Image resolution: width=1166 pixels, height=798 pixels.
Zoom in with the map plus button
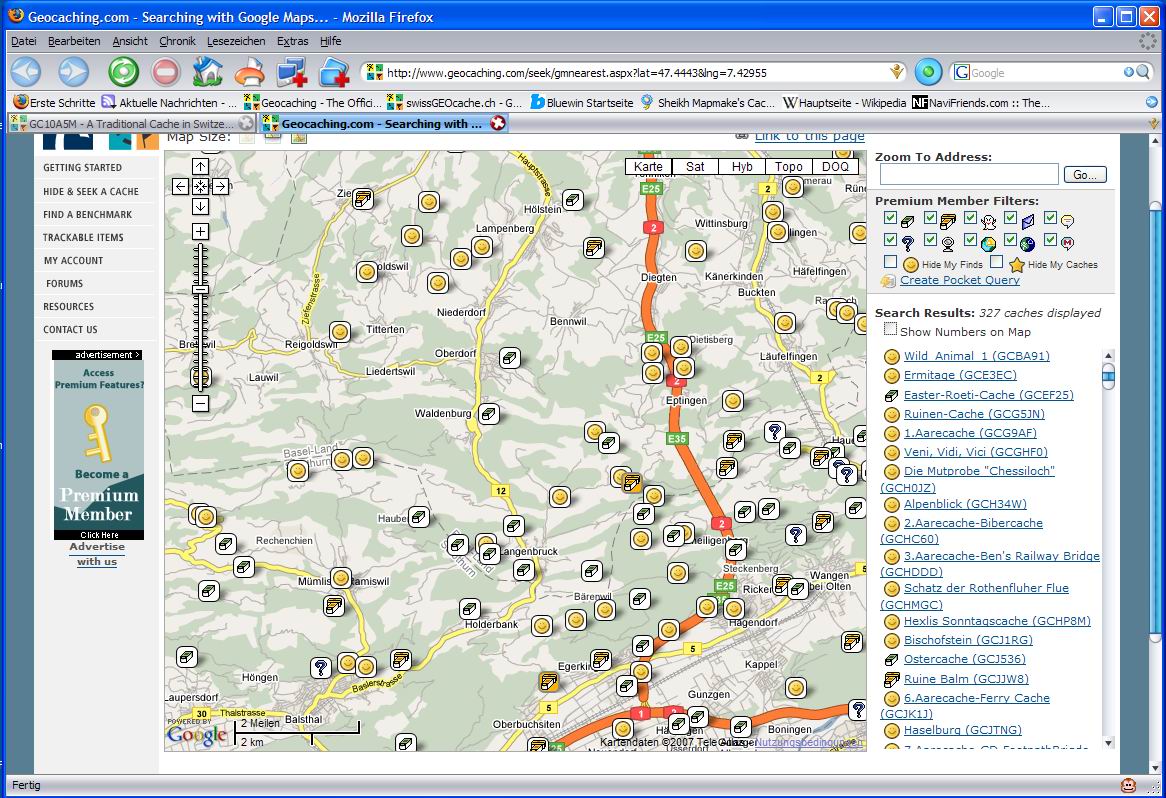[x=200, y=231]
